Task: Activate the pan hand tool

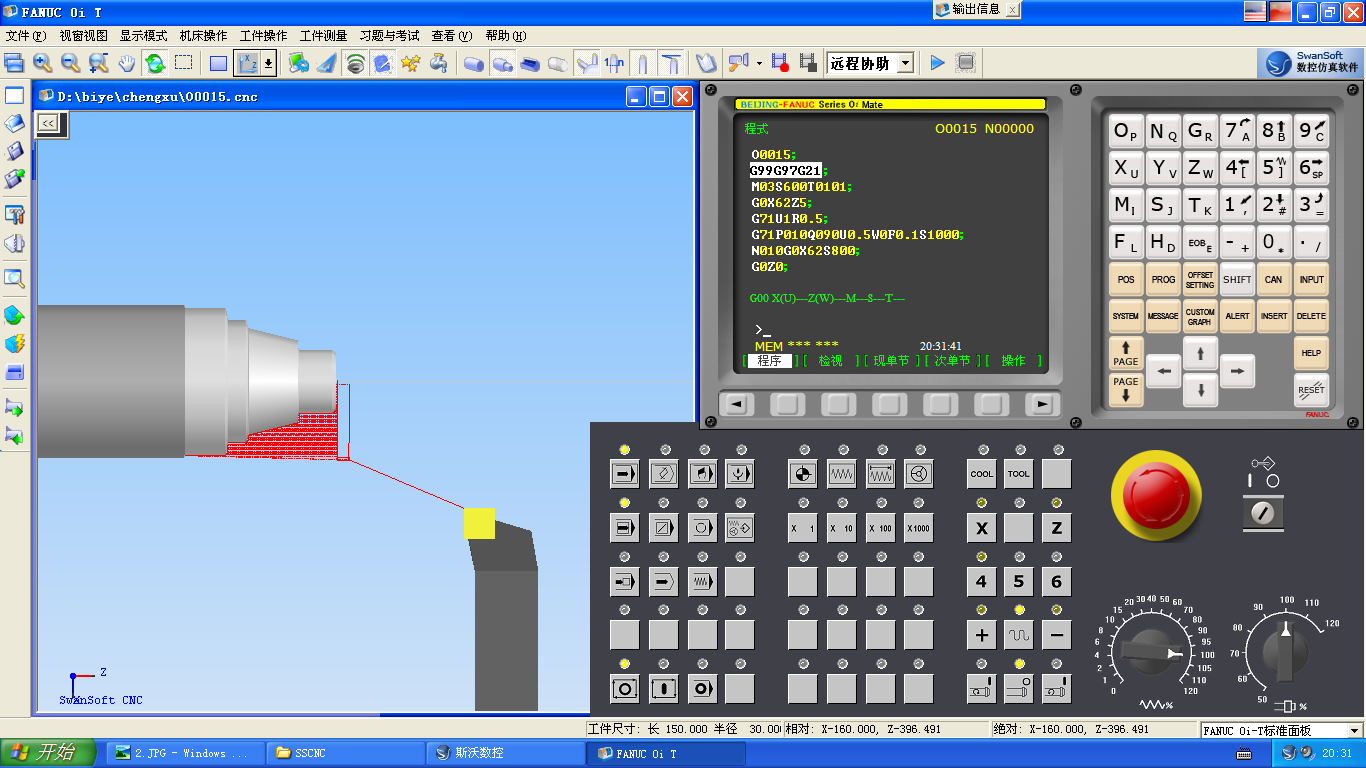Action: point(126,63)
